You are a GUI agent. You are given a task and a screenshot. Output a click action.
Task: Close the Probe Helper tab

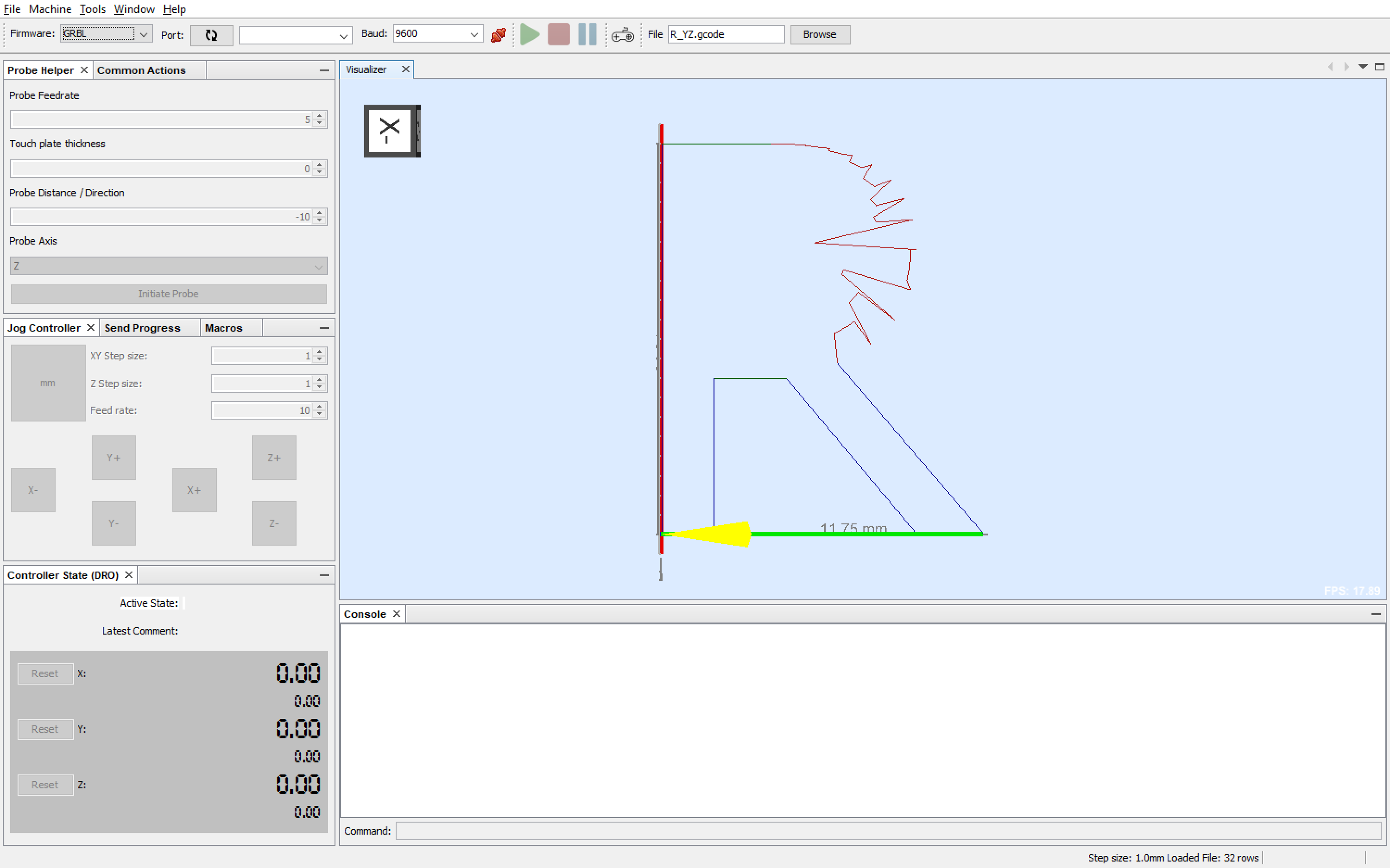point(84,70)
